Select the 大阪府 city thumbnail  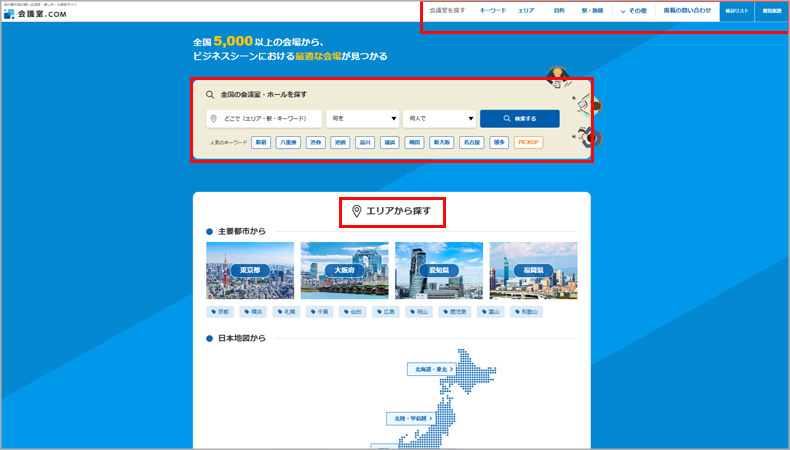tap(344, 270)
